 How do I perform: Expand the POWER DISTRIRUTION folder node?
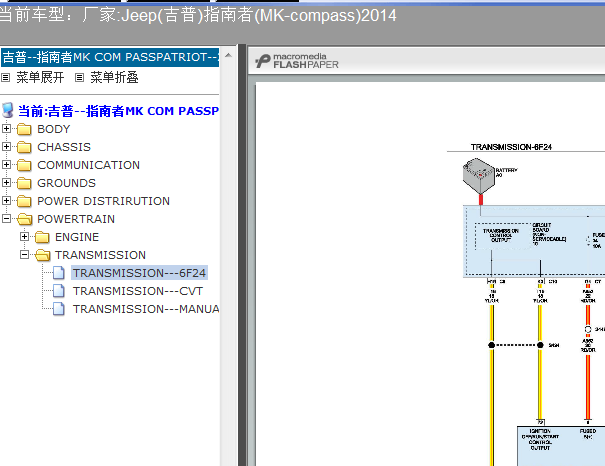coord(6,201)
